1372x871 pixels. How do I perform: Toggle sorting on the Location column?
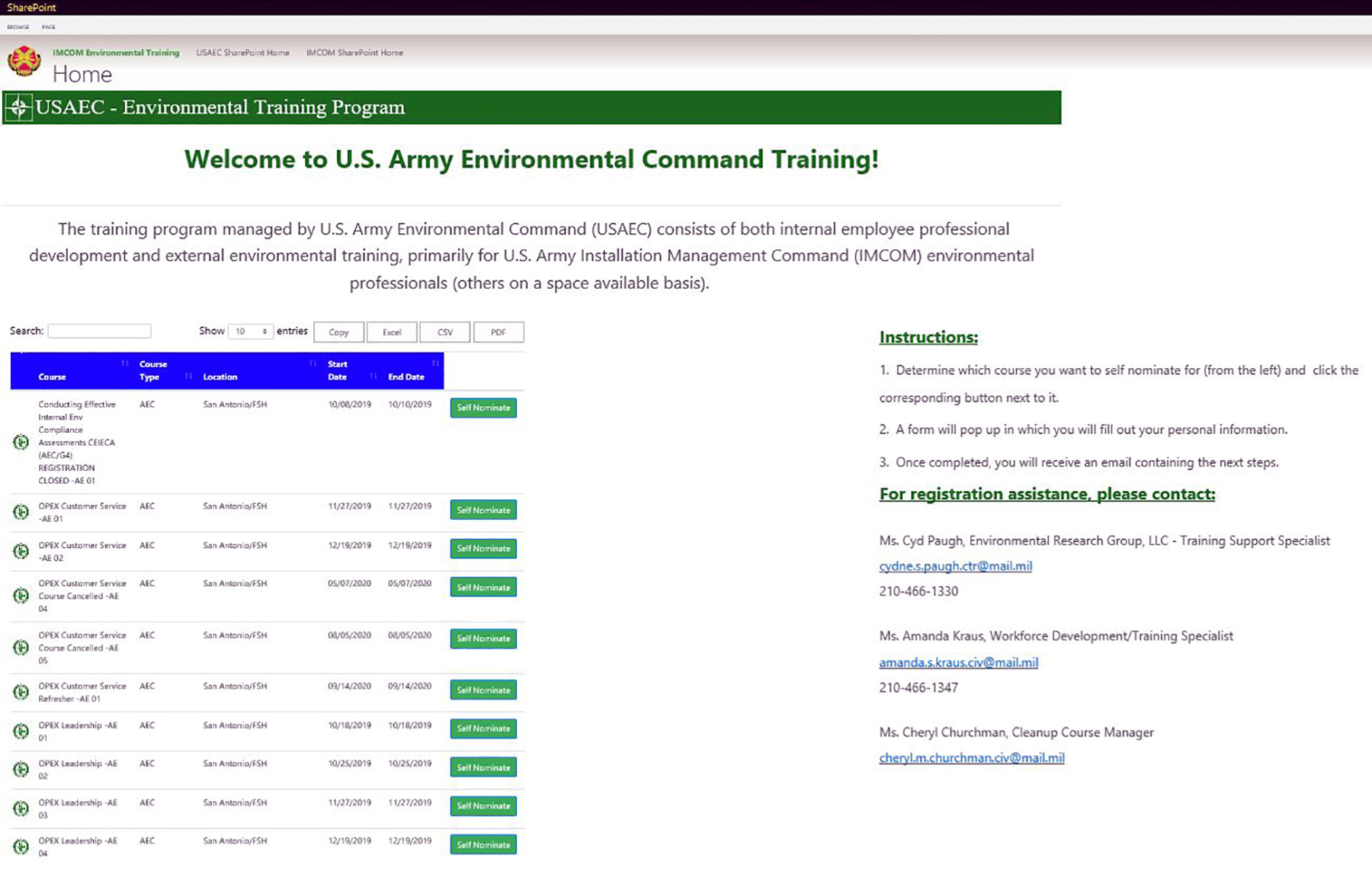[x=312, y=364]
